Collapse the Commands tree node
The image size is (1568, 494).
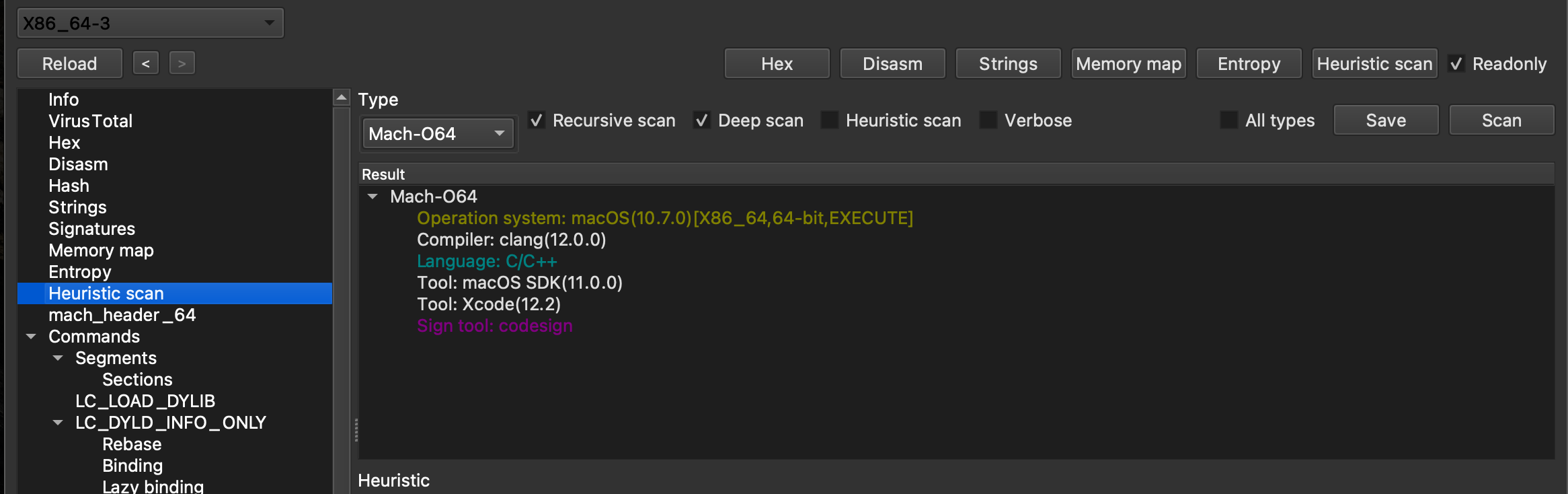[x=31, y=337]
